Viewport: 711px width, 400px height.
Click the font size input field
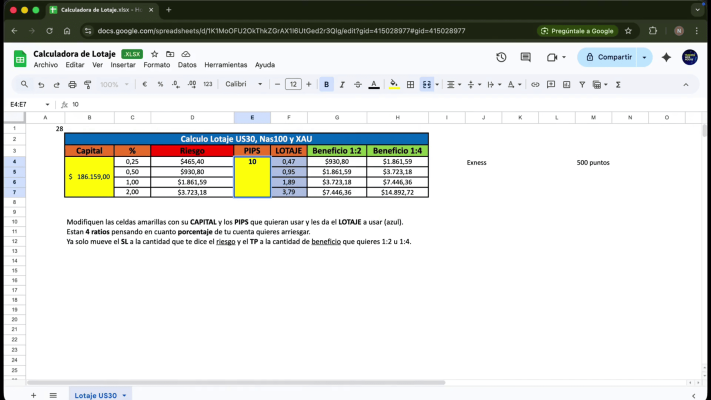293,84
